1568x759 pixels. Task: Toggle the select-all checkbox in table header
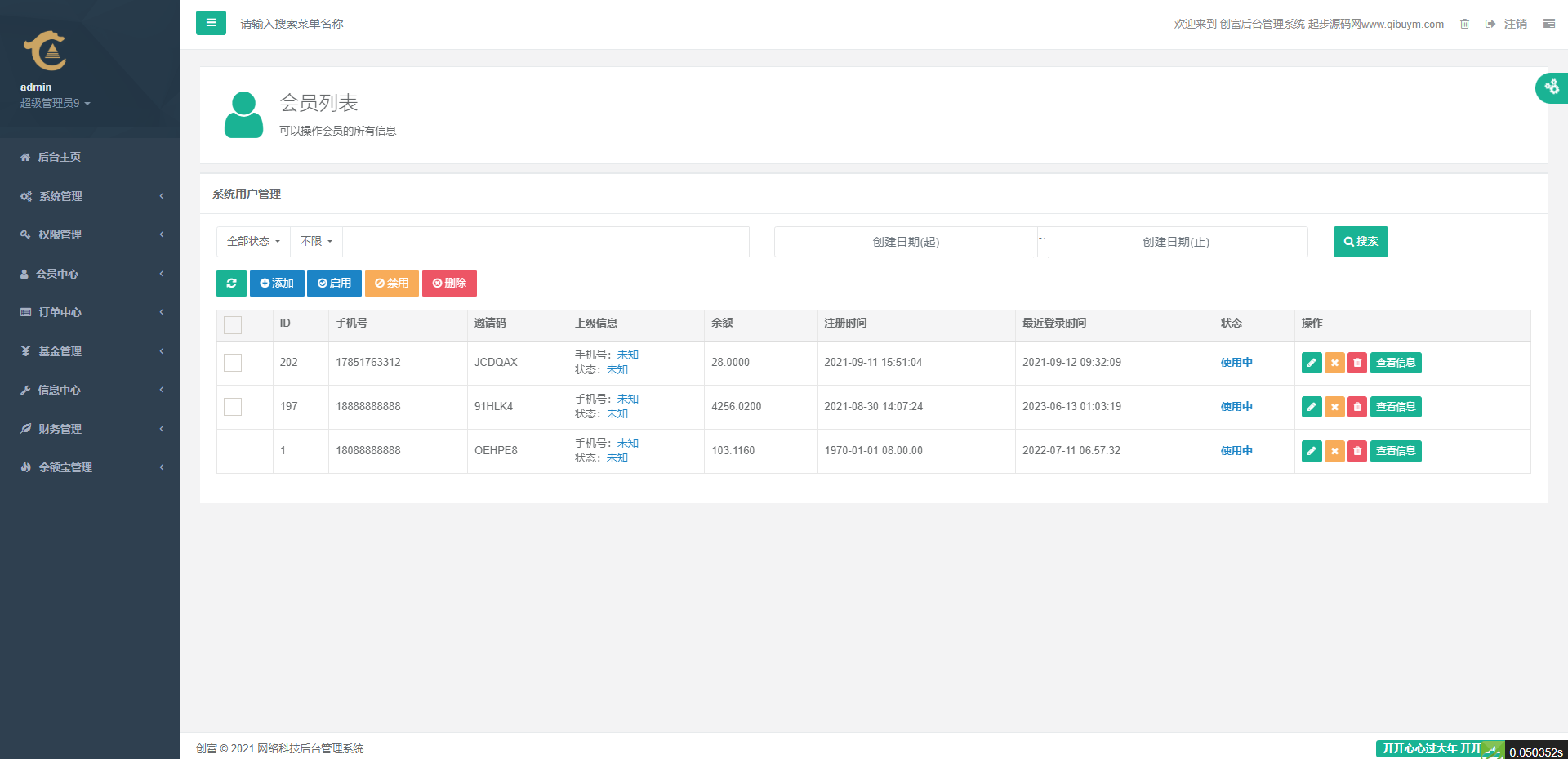233,325
